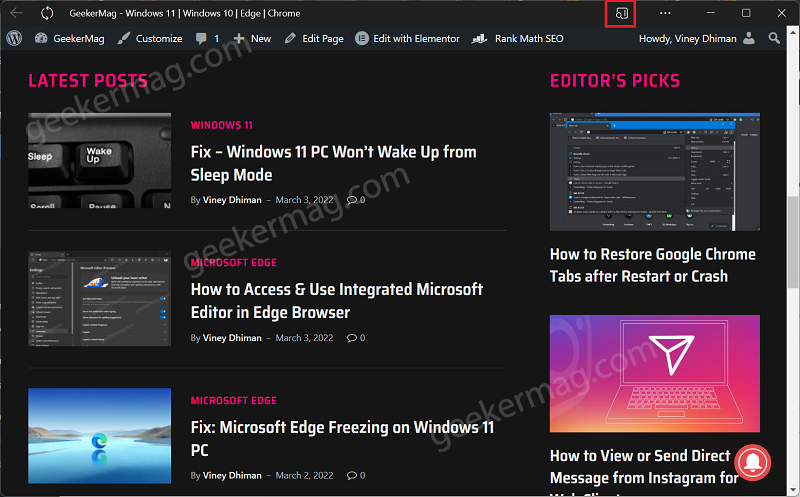This screenshot has width=800, height=497.
Task: Open the New content menu
Action: (261, 39)
